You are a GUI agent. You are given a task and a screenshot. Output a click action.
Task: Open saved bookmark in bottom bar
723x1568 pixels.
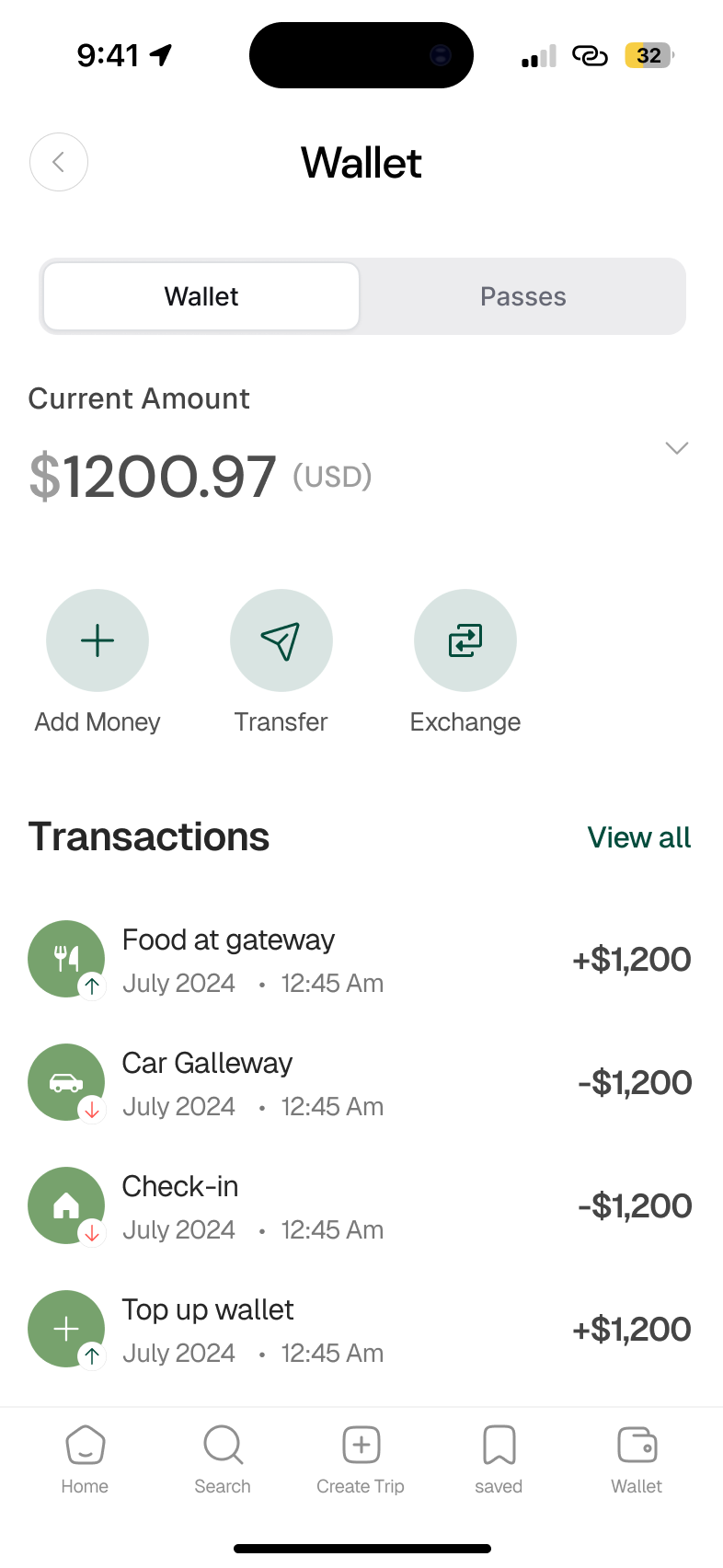[x=499, y=1458]
